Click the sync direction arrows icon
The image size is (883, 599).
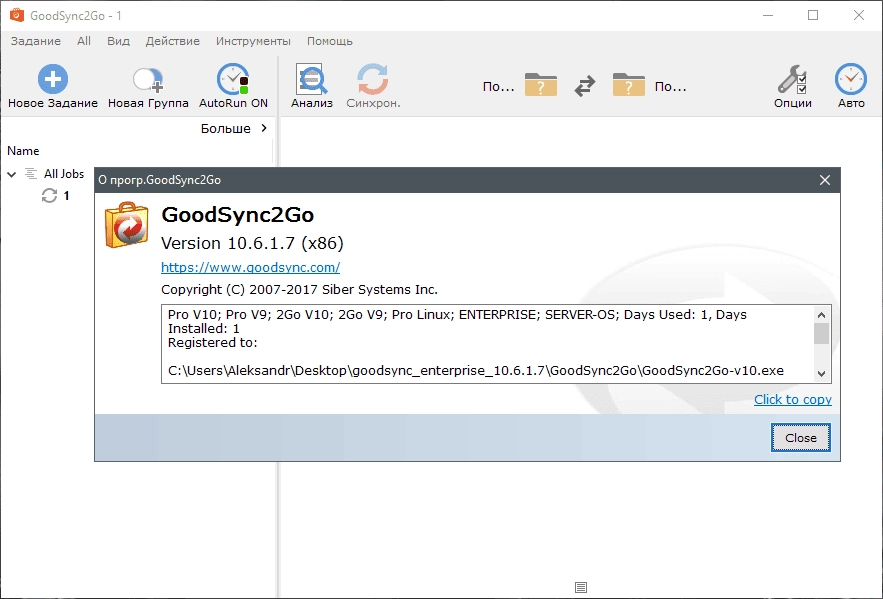[x=585, y=86]
